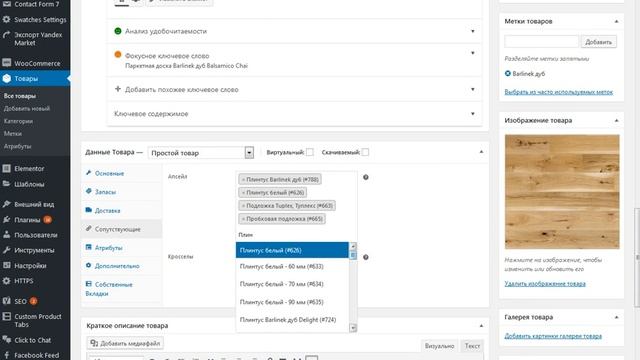Image resolution: width=640 pixels, height=360 pixels.
Task: Click the Facebook Feed icon
Action: pos(7,355)
